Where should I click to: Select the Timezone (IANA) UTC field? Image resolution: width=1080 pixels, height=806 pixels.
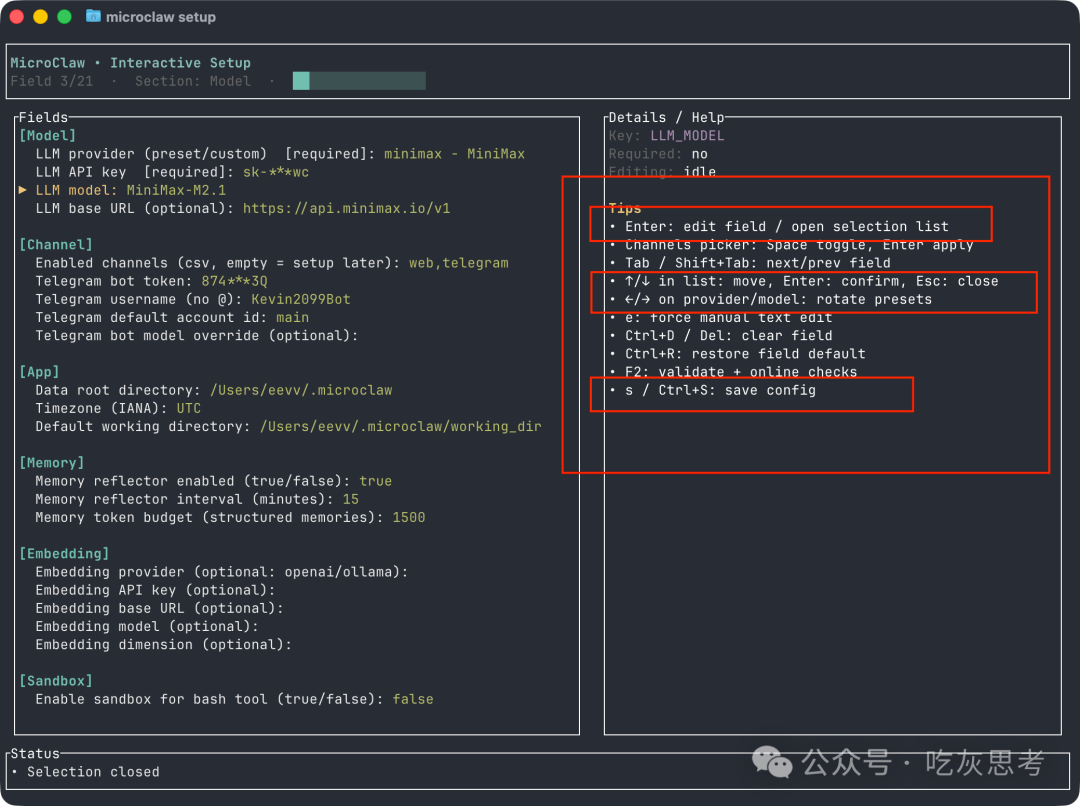coord(118,408)
